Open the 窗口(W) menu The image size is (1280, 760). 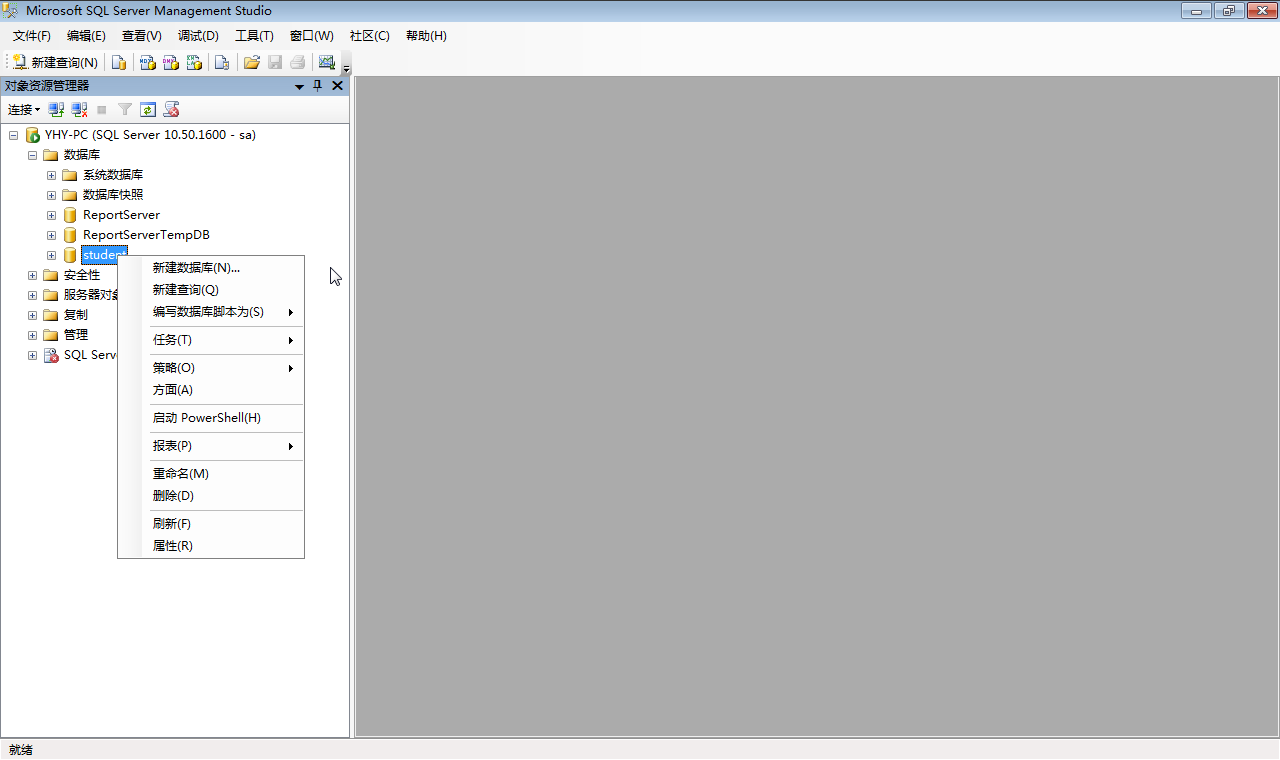click(x=312, y=35)
